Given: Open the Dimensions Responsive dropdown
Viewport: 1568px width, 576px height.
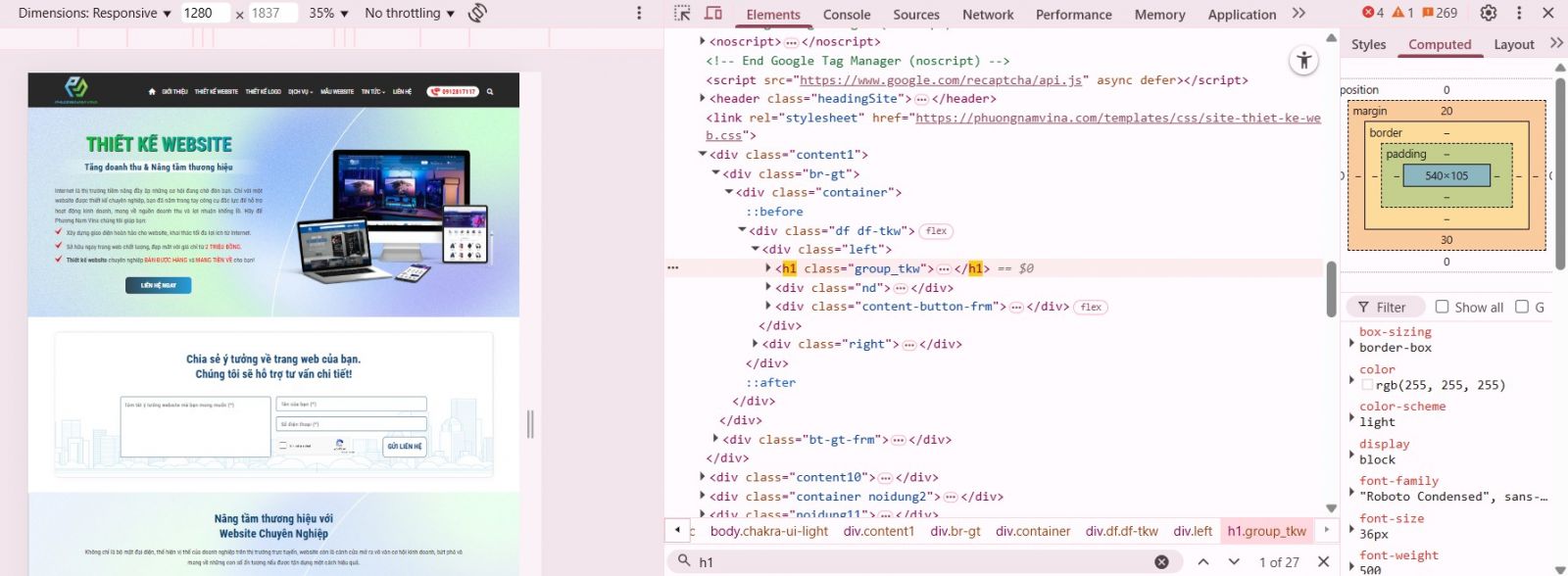Looking at the screenshot, I should 94,13.
